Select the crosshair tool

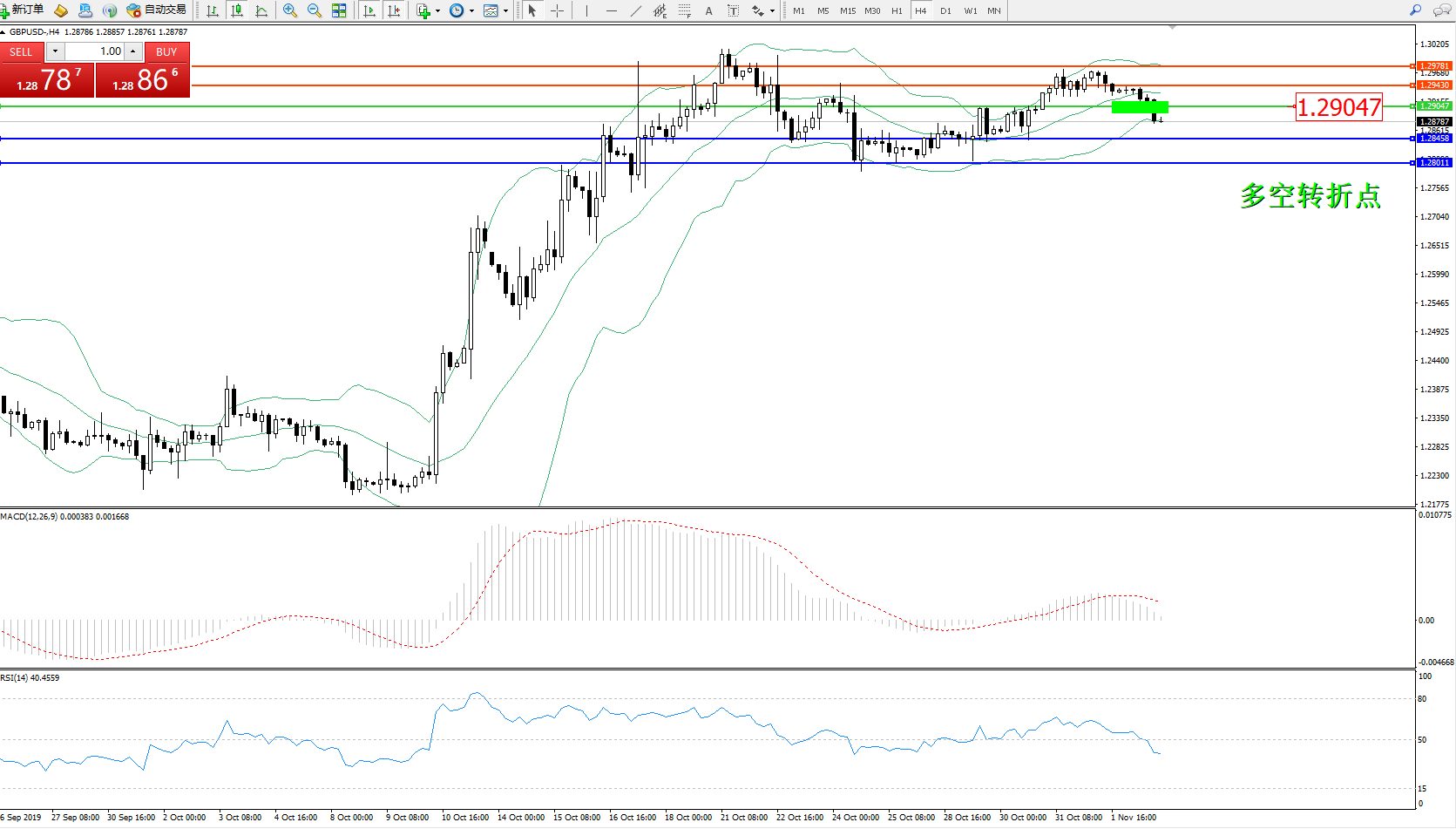click(557, 10)
